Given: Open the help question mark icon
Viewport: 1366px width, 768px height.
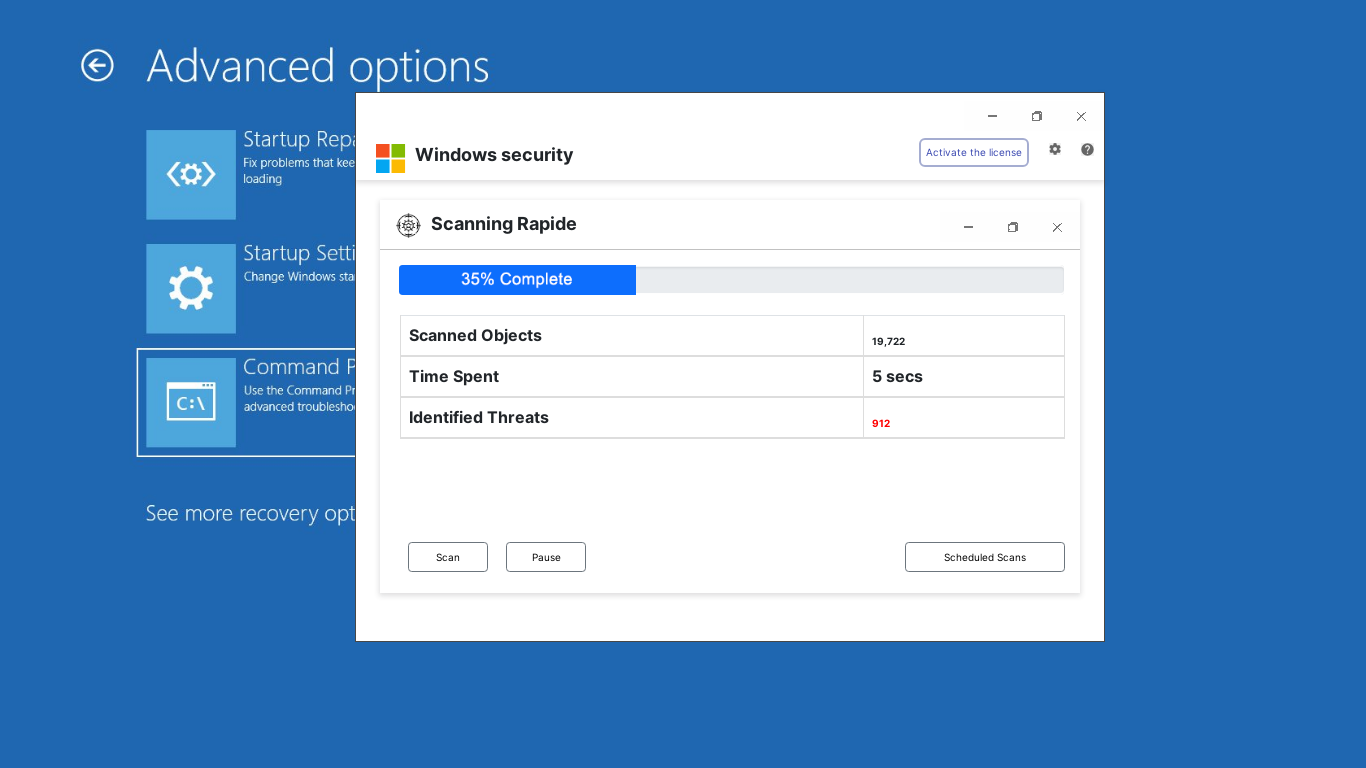Looking at the screenshot, I should click(1087, 149).
